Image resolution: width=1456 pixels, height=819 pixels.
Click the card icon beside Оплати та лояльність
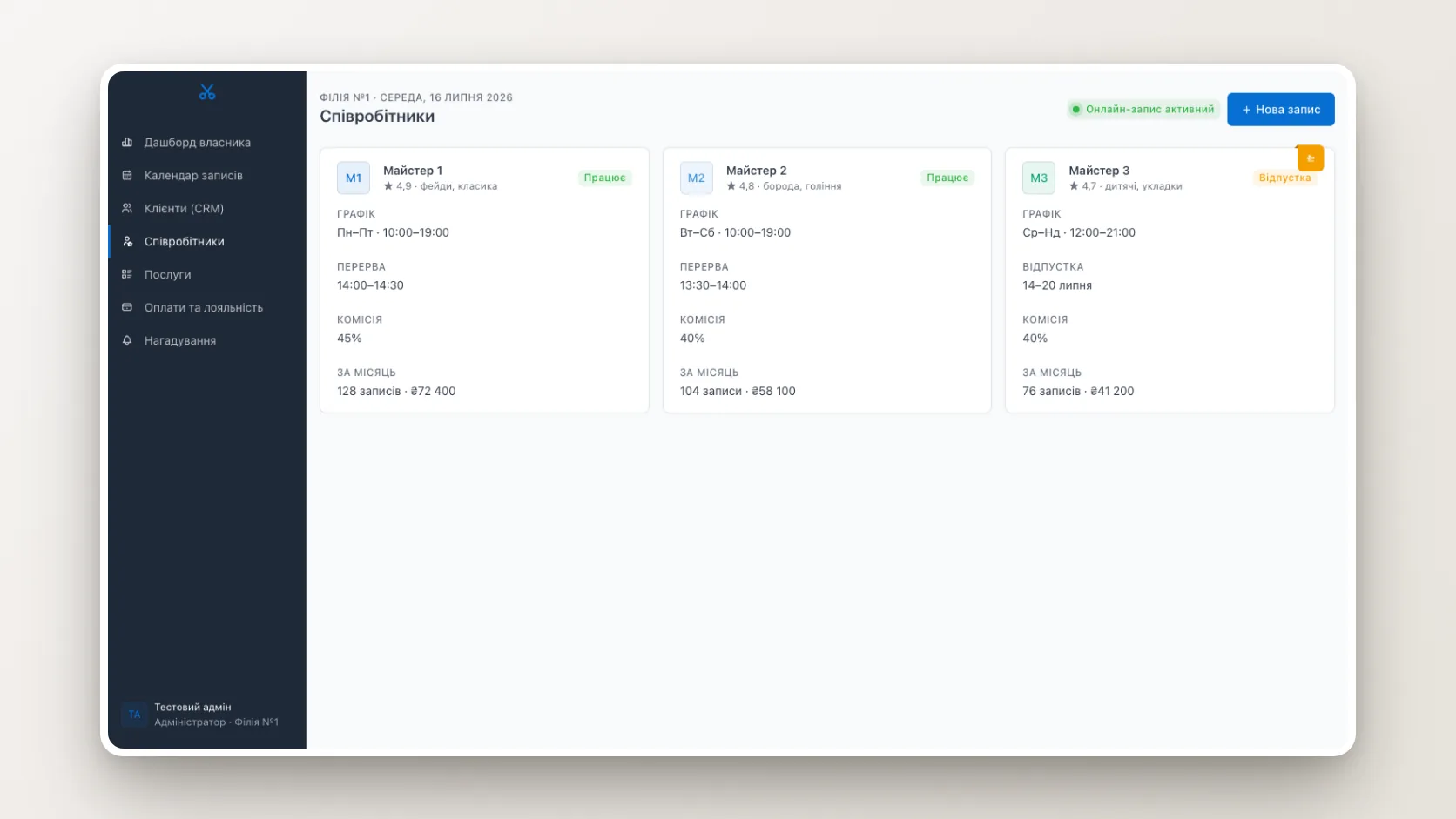point(127,307)
